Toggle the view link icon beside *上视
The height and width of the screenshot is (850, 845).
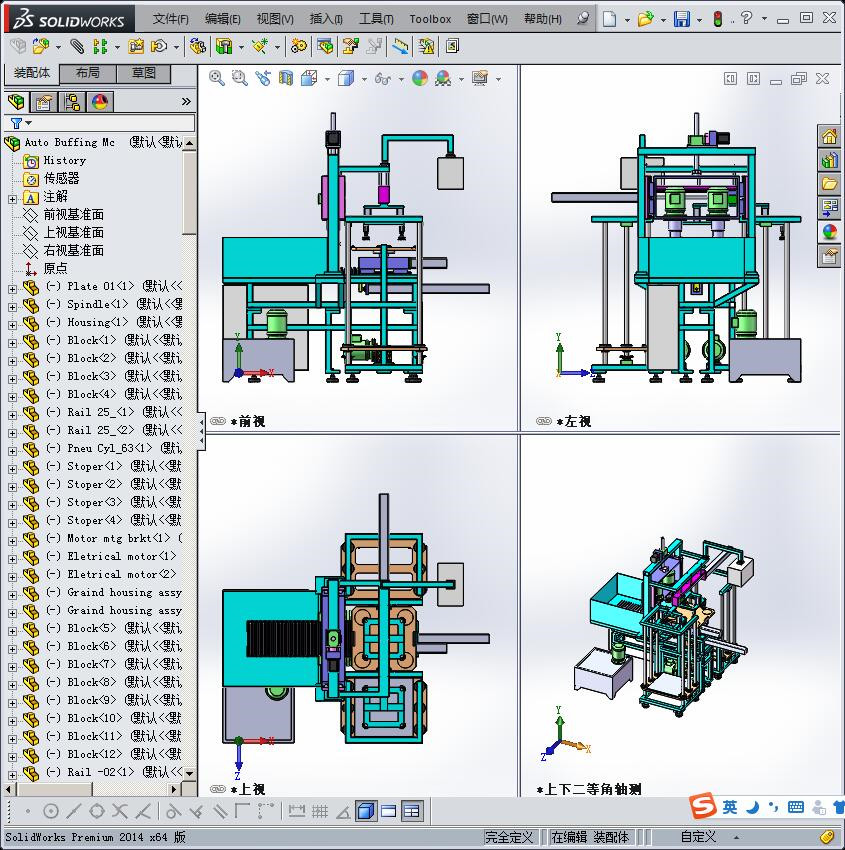point(217,789)
